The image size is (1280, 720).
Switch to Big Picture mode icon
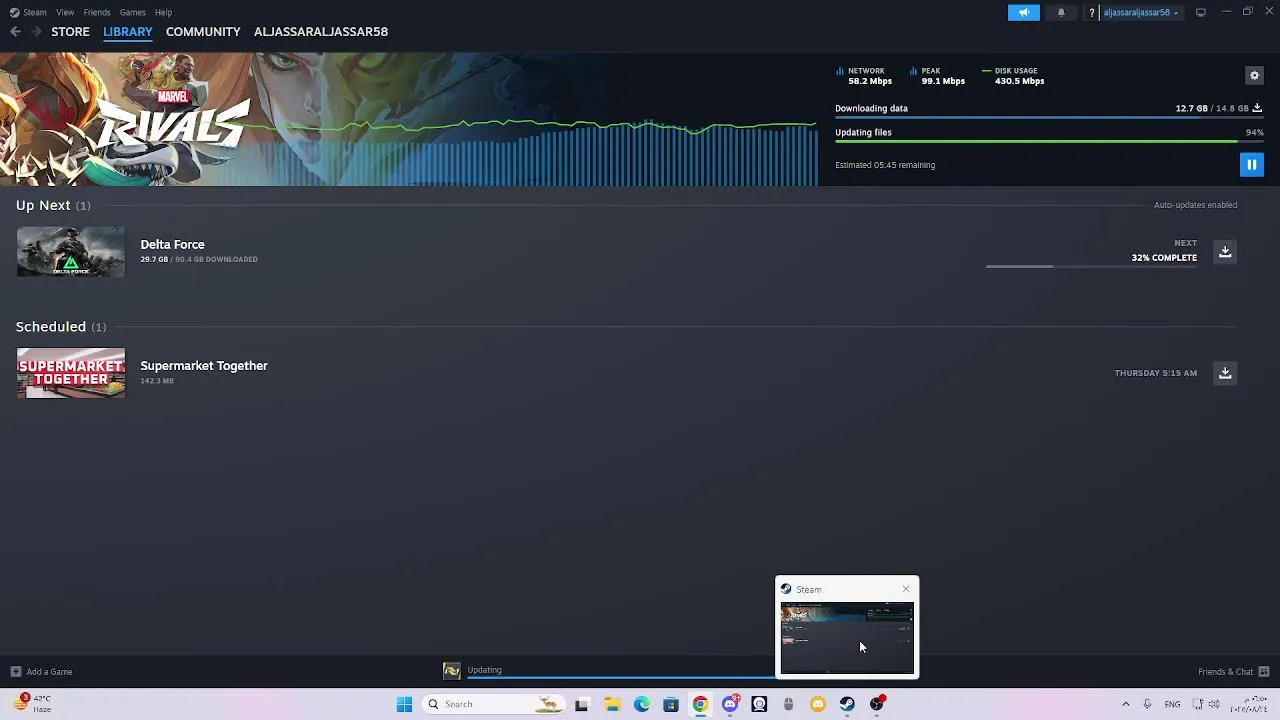pos(1200,12)
